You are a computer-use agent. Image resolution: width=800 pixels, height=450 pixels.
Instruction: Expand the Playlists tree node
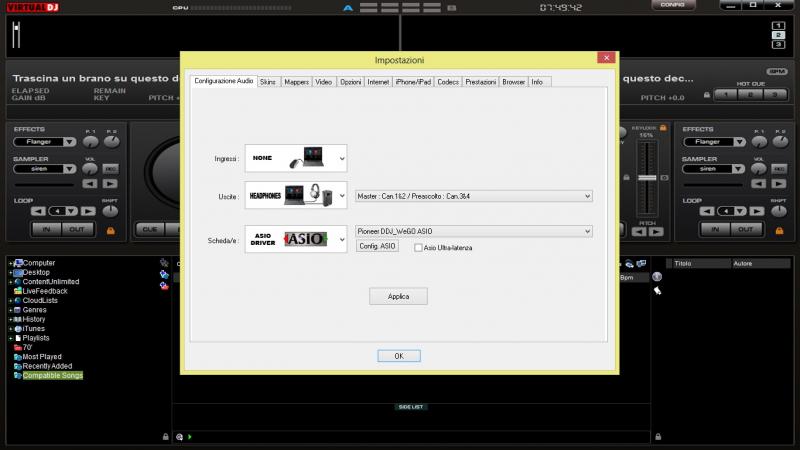coord(10,338)
